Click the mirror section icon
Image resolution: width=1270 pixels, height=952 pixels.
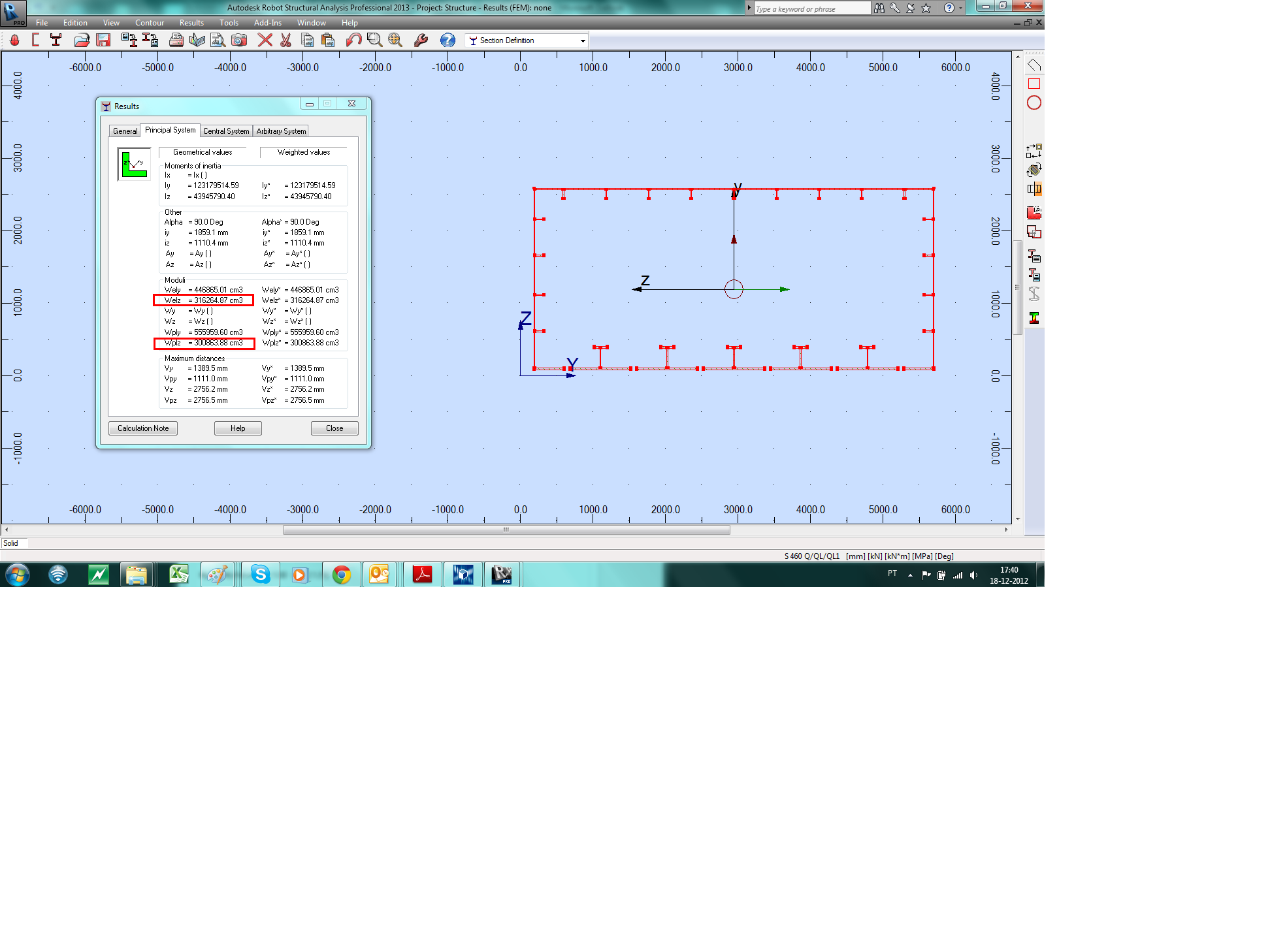click(x=1034, y=189)
